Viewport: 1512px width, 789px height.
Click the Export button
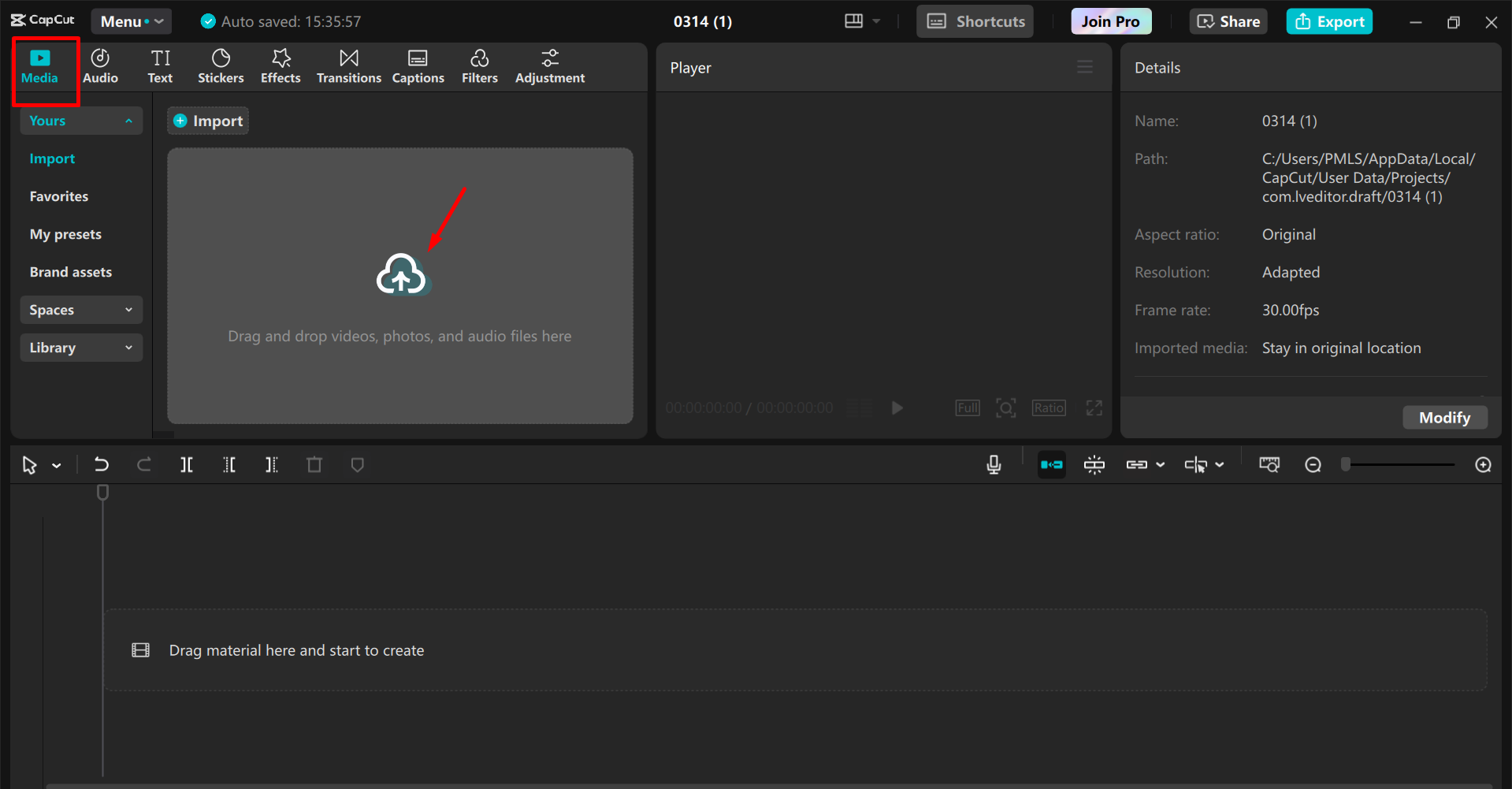tap(1328, 20)
